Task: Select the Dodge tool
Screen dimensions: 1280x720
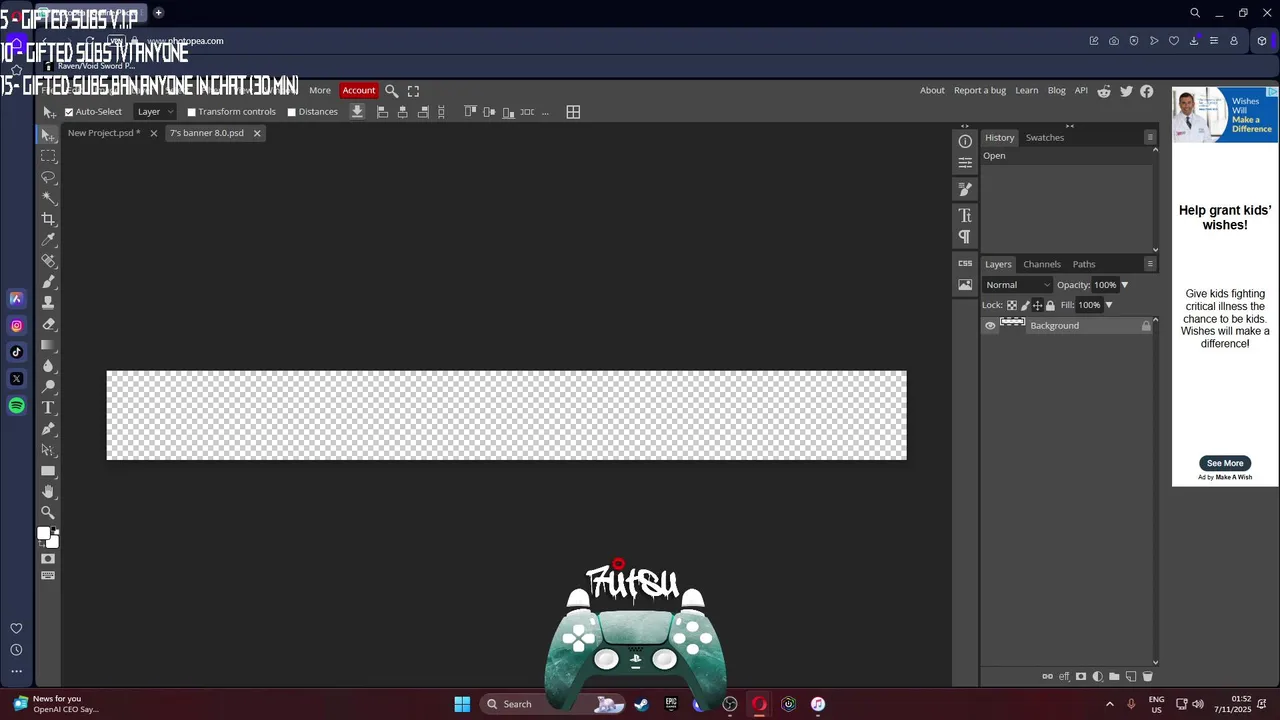Action: (x=48, y=387)
